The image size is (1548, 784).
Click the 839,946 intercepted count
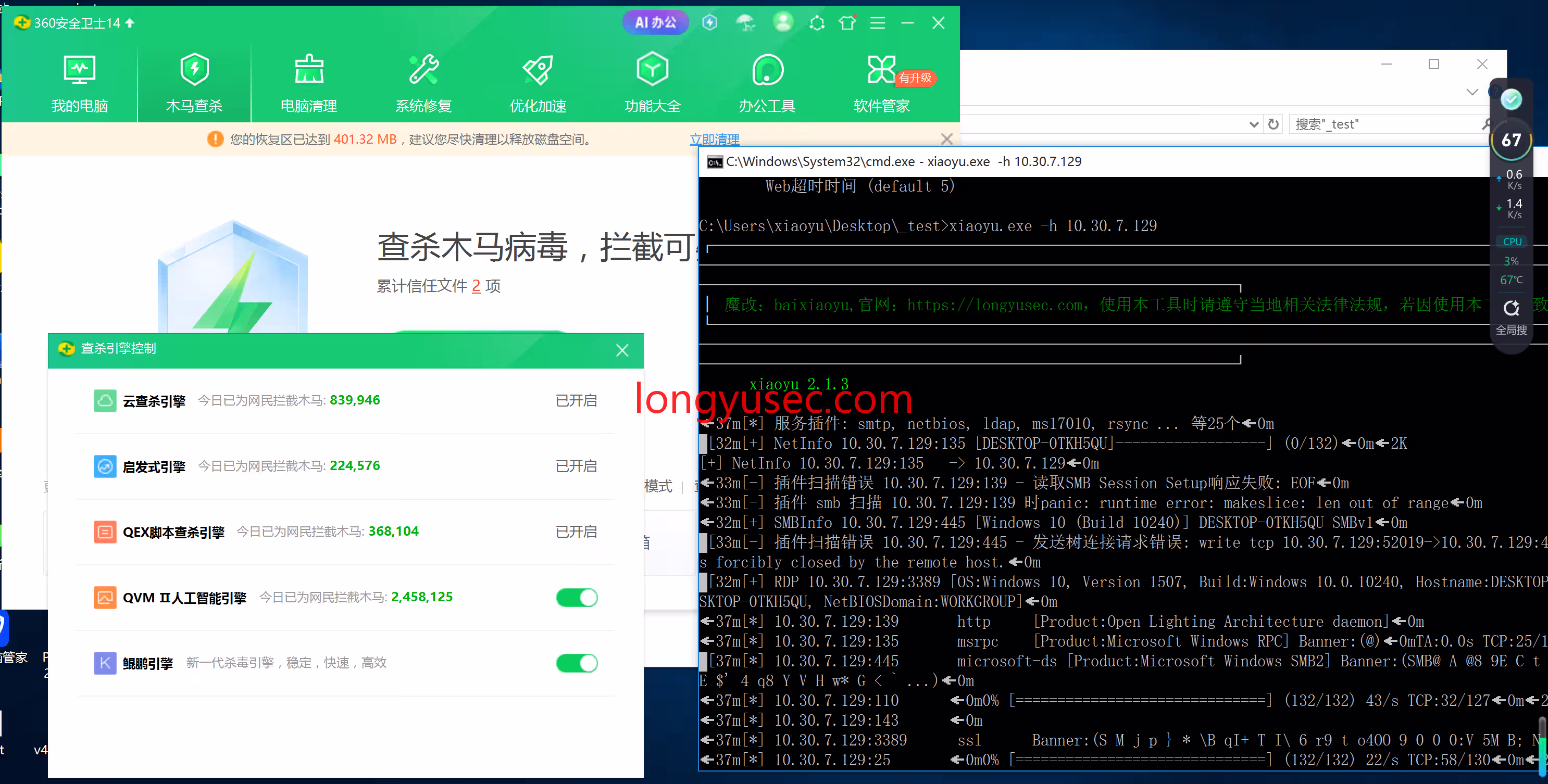(x=355, y=400)
